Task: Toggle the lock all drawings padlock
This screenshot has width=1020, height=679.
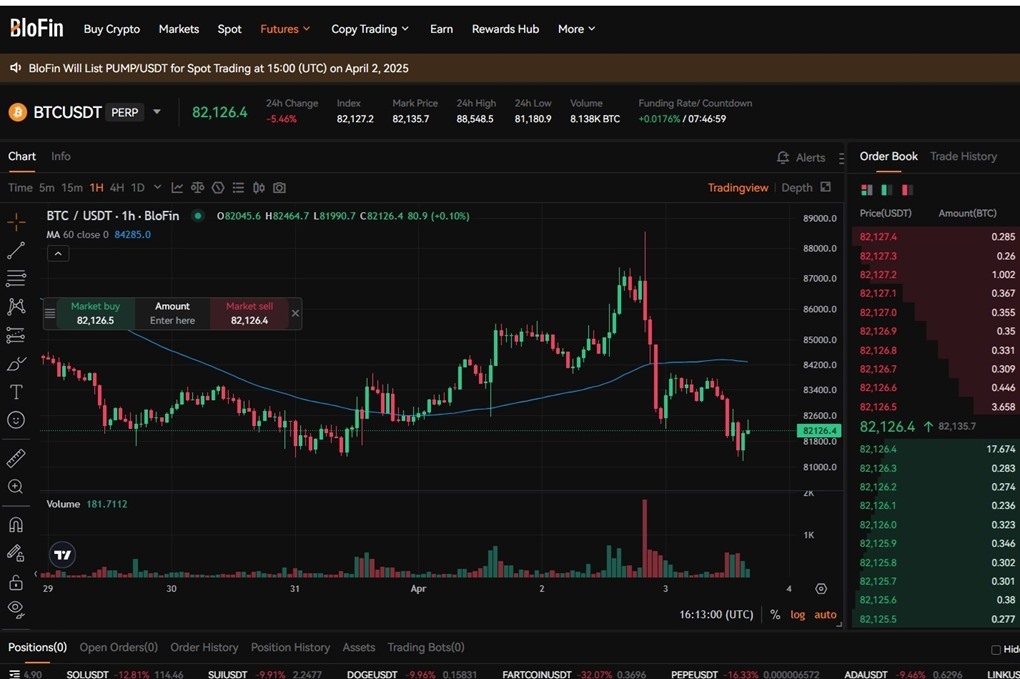Action: point(16,582)
